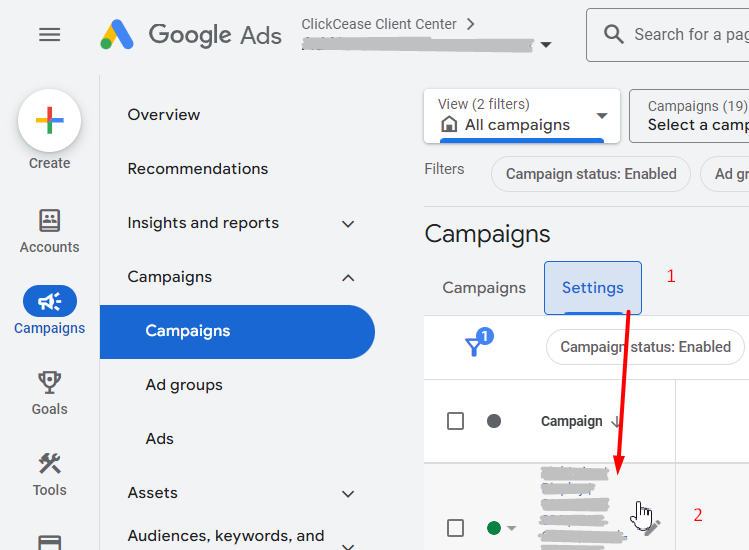Click the Google Ads logo

point(191,34)
